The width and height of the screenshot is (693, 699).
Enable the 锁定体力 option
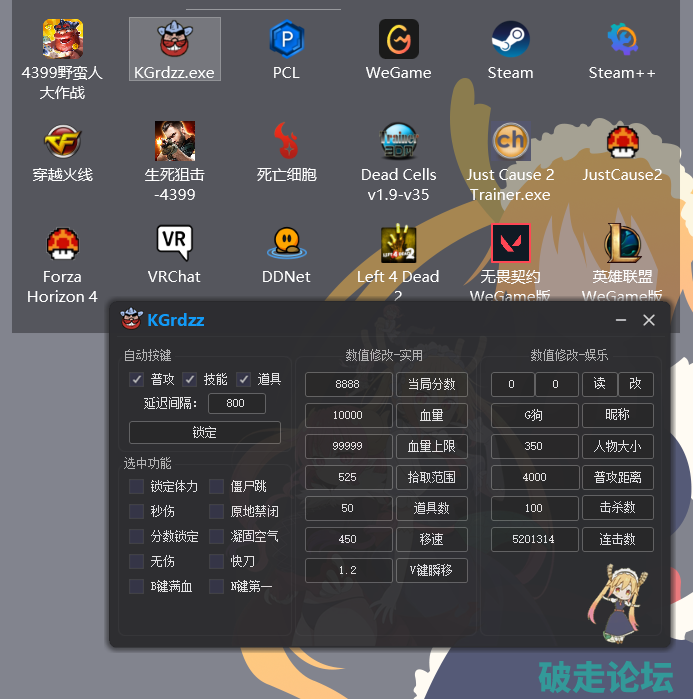tap(136, 487)
